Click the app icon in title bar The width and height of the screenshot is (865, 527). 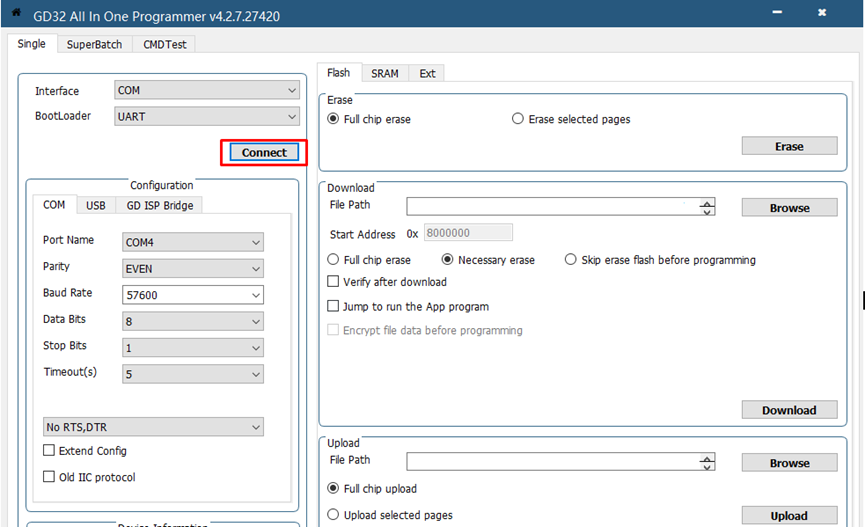[15, 12]
